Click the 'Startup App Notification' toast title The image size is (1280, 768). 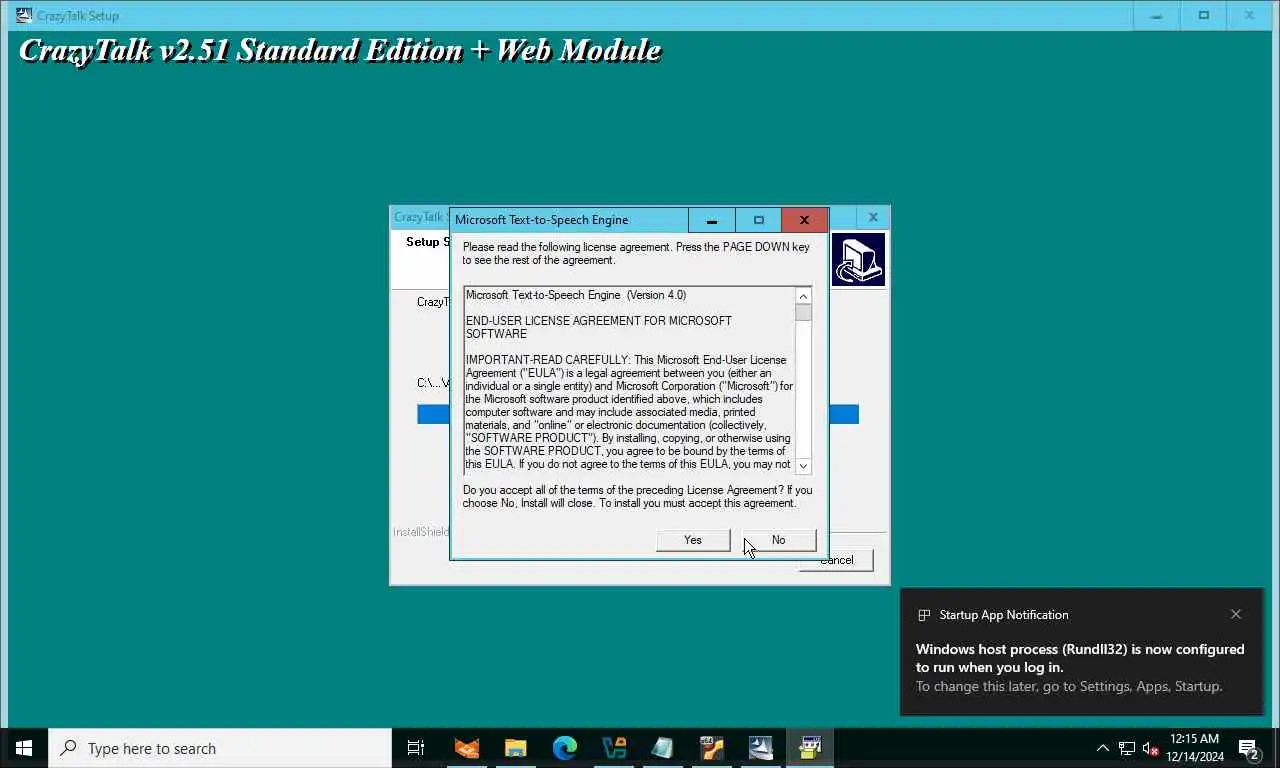coord(1004,615)
